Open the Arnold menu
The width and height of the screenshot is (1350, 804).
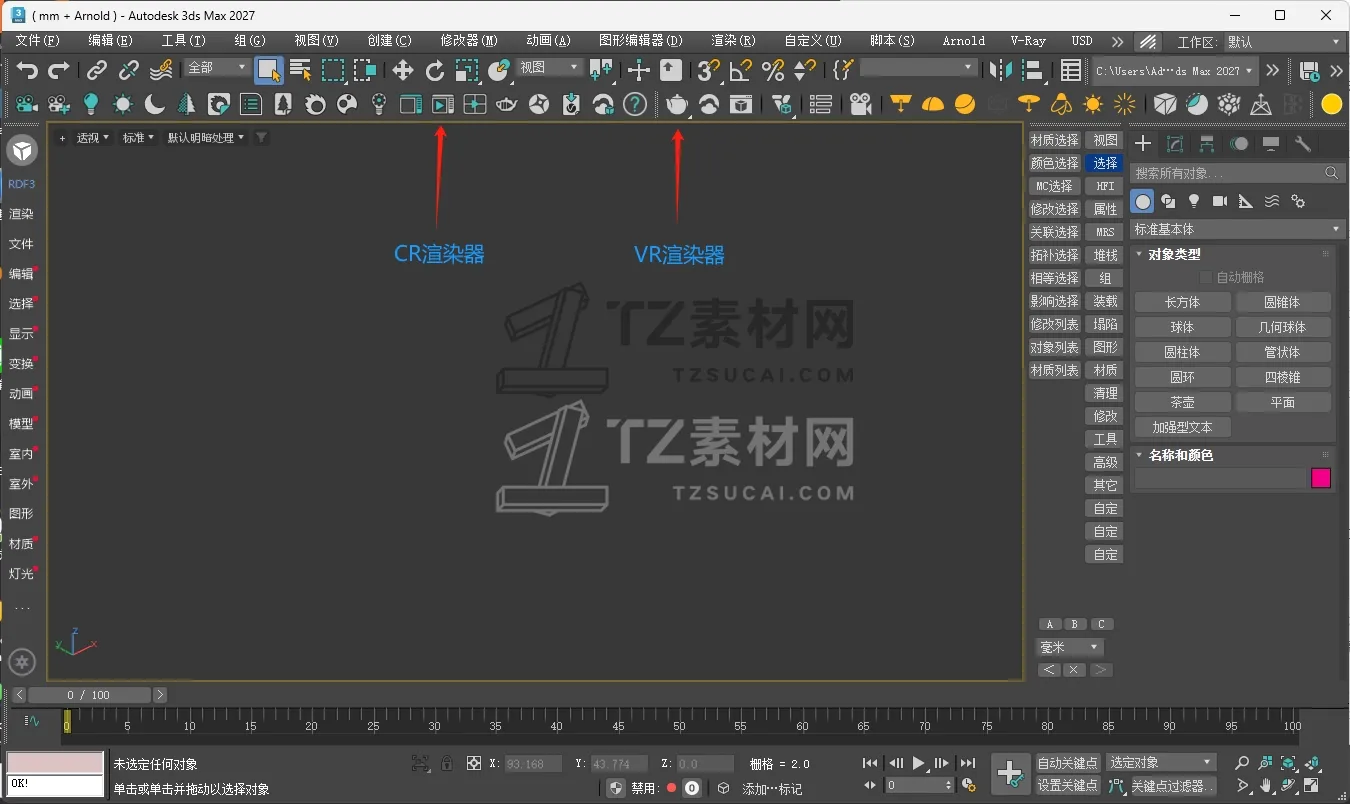[964, 41]
